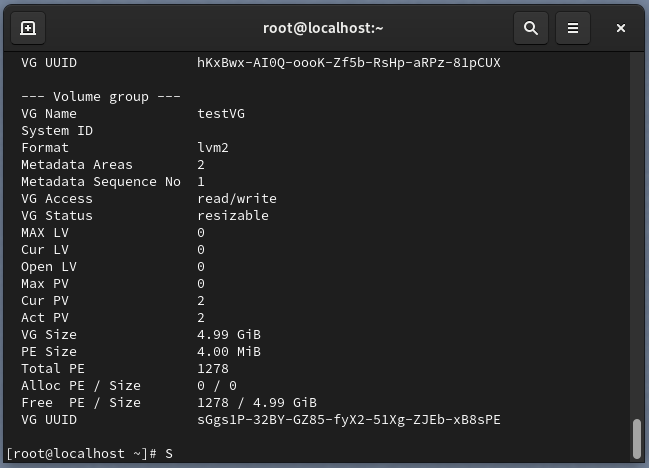Click the VG UUID starting with hKxBwx
Image resolution: width=649 pixels, height=468 pixels.
[x=349, y=63]
